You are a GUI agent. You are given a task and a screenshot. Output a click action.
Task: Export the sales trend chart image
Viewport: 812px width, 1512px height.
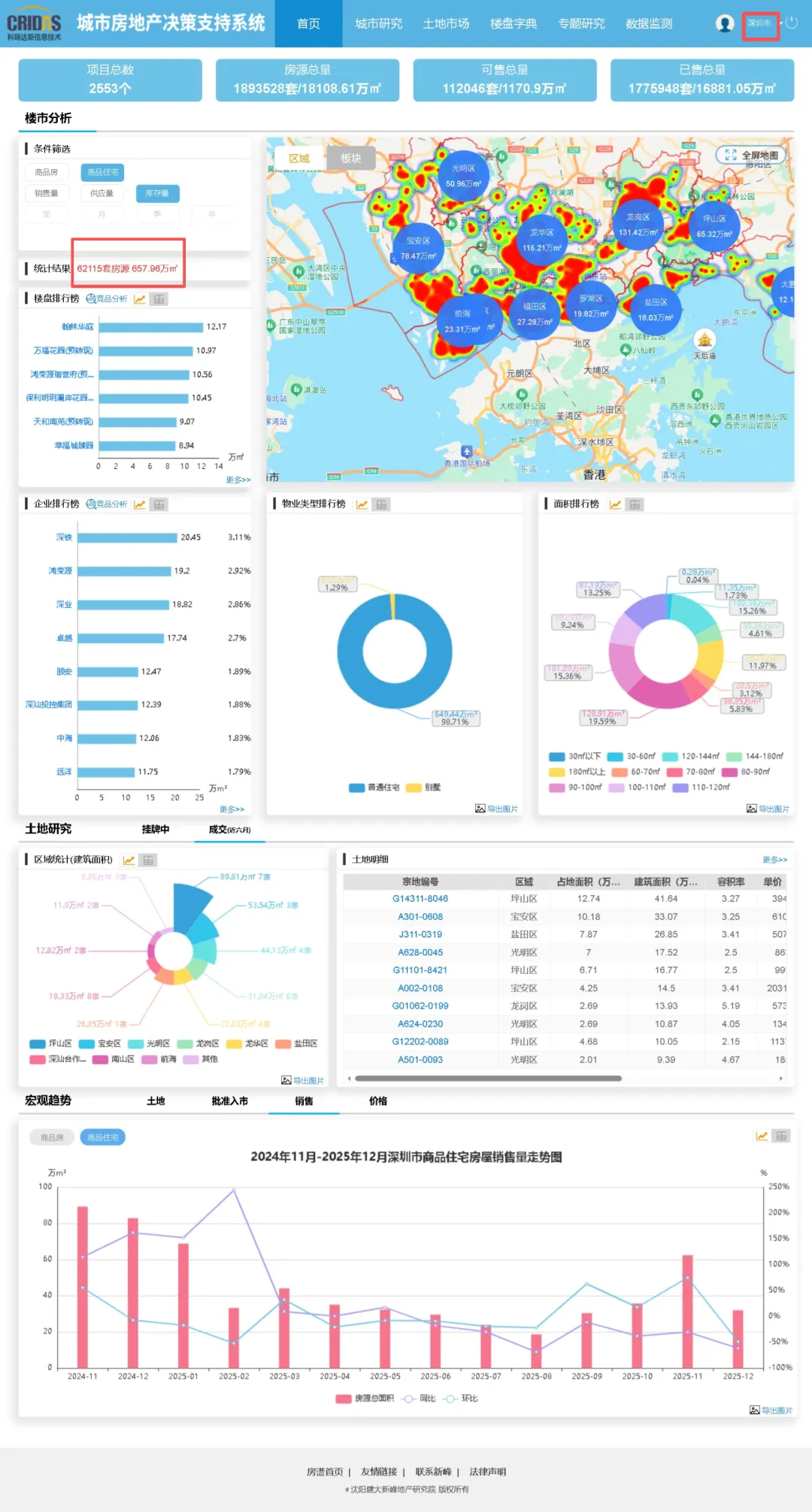(x=771, y=1410)
